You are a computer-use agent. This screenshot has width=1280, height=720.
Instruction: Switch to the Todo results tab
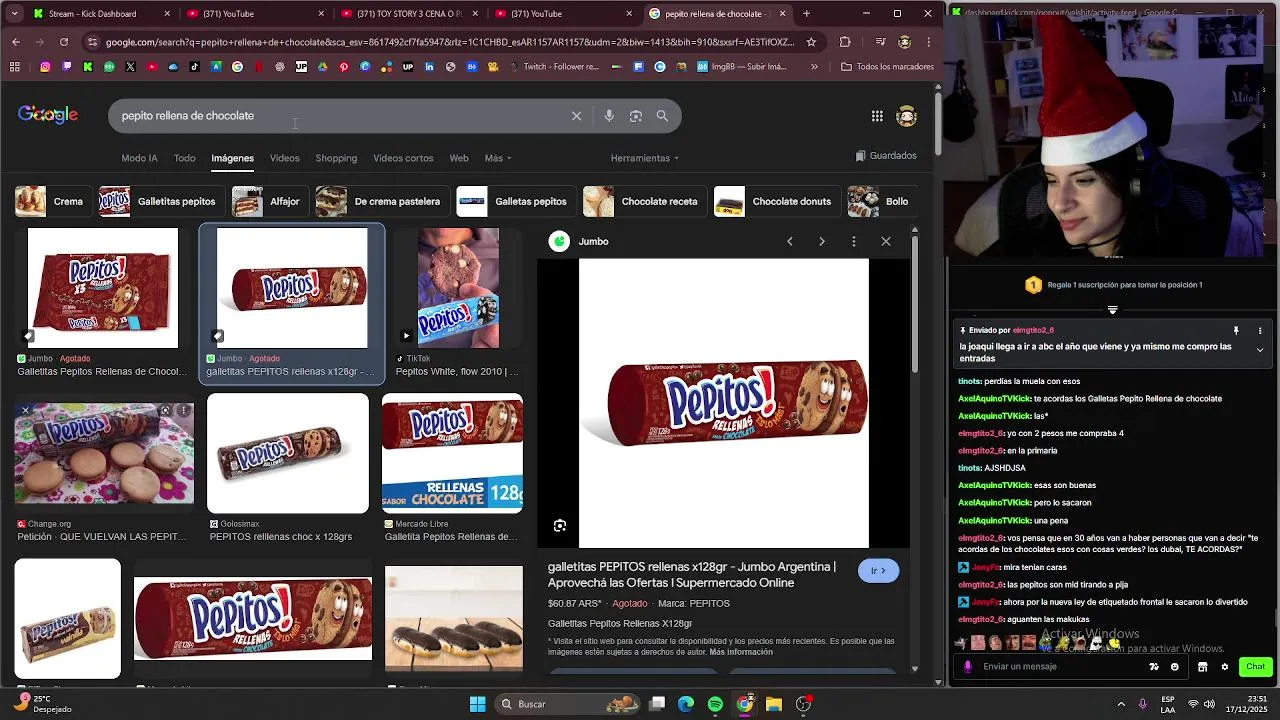click(x=185, y=158)
